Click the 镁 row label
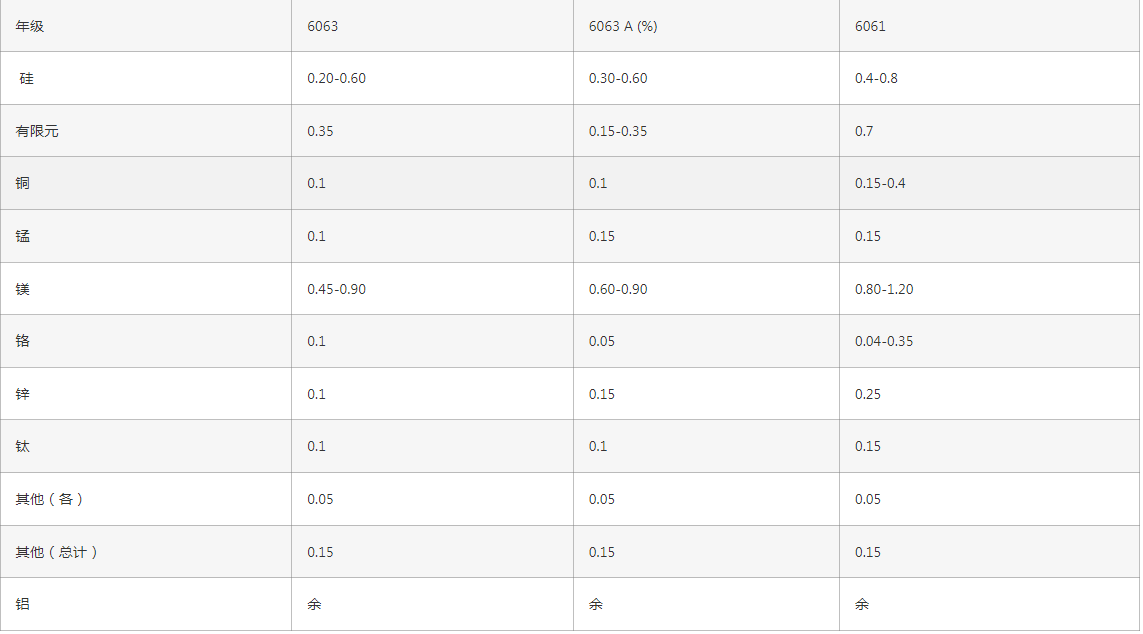 pyautogui.click(x=23, y=289)
